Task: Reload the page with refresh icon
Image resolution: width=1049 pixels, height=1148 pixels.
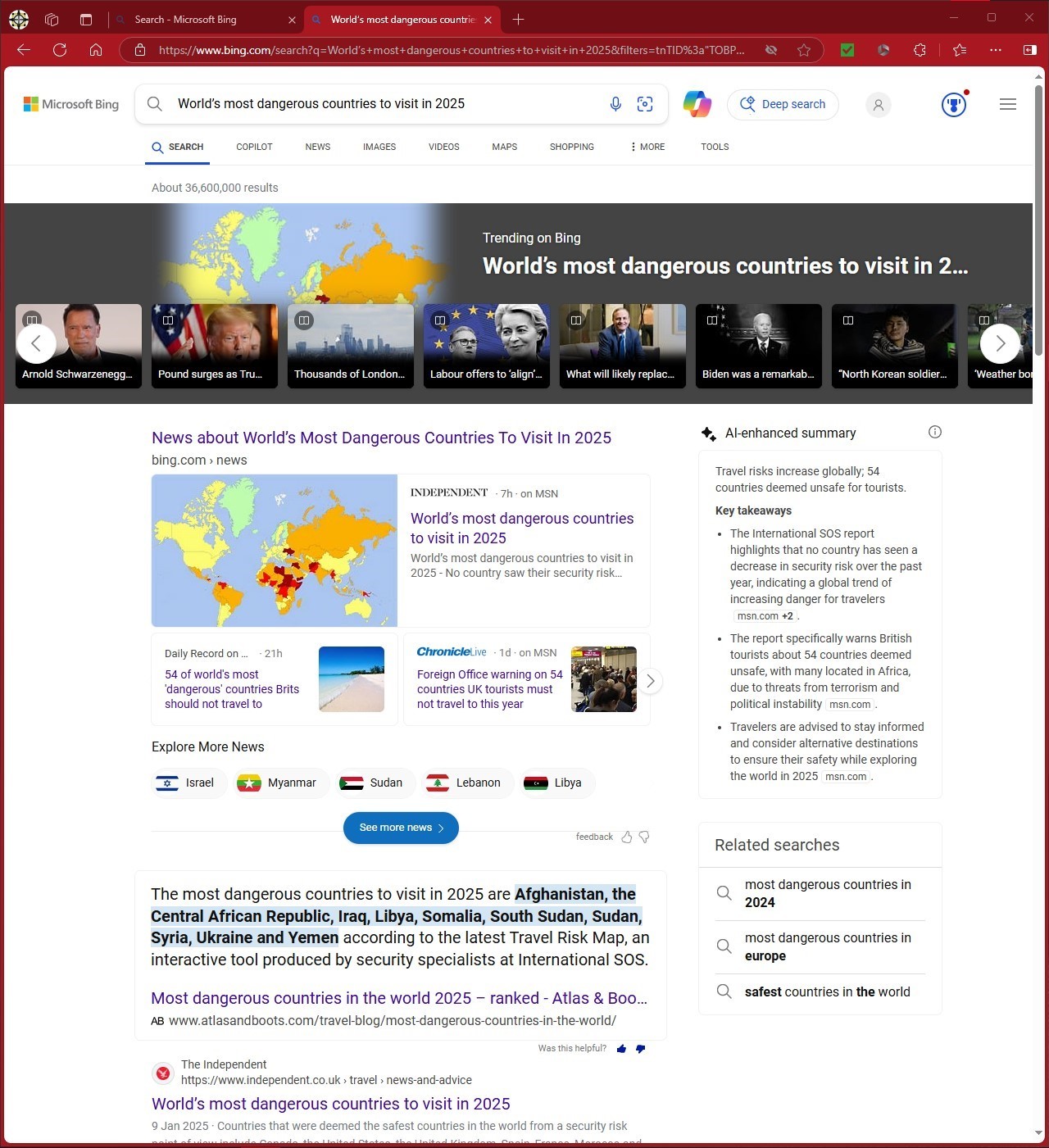Action: tap(60, 50)
